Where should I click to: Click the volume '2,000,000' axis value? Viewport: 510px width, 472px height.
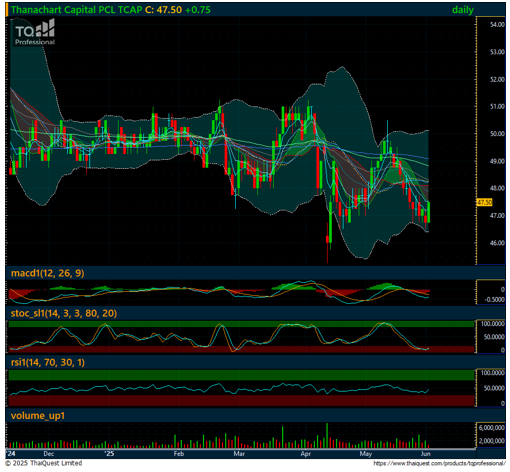pos(492,441)
